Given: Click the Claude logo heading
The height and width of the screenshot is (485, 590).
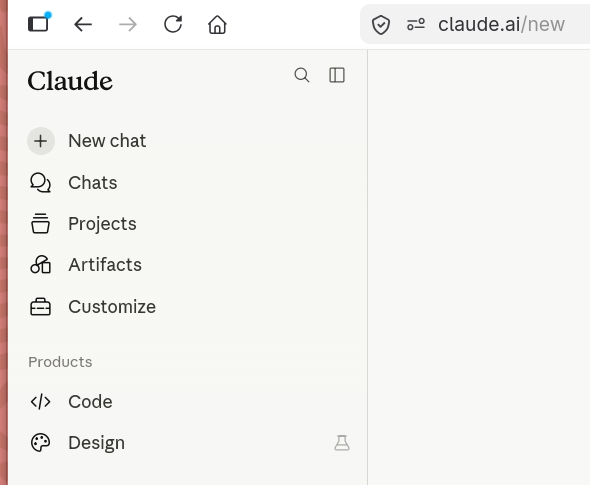Looking at the screenshot, I should point(70,81).
